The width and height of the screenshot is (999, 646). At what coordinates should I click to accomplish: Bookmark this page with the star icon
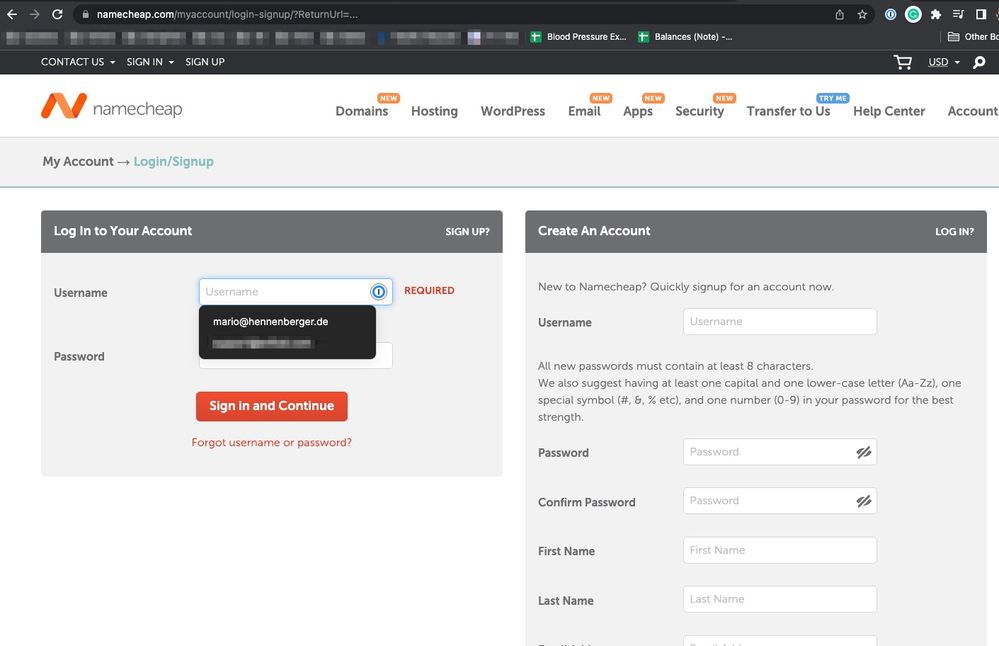[862, 14]
